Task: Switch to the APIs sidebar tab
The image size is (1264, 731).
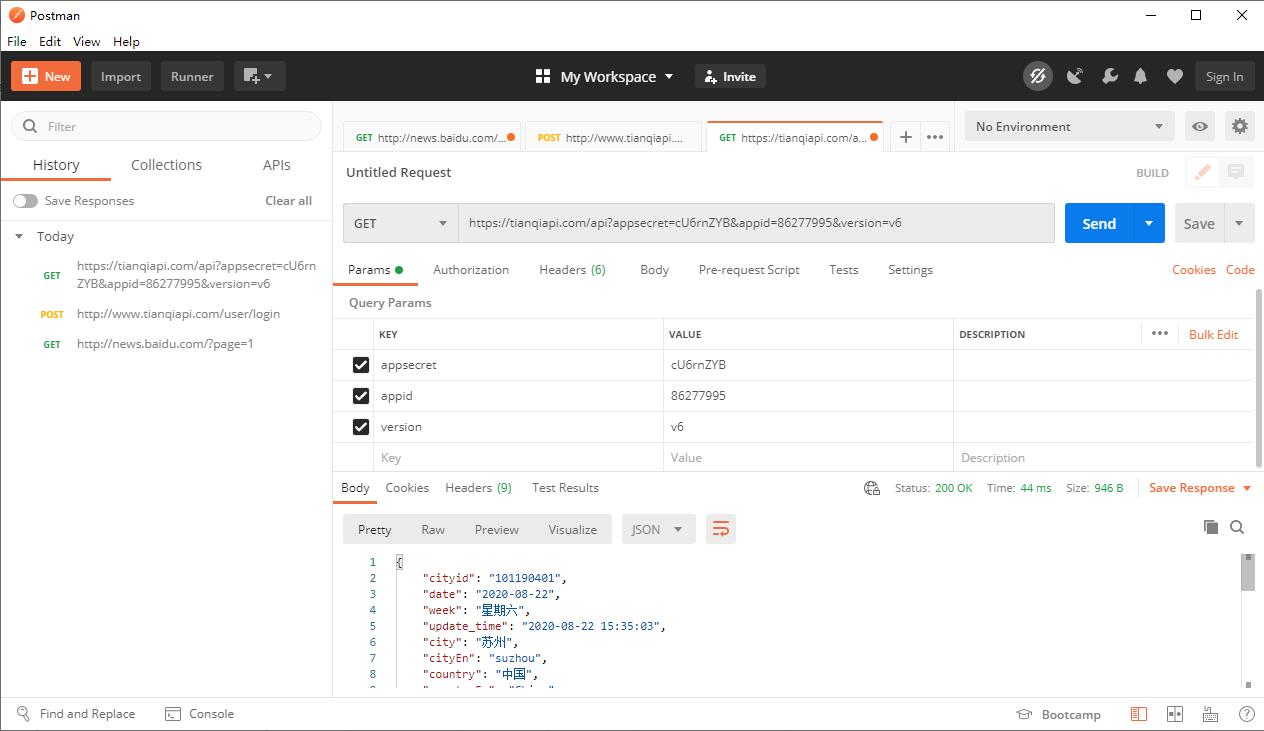Action: 277,165
